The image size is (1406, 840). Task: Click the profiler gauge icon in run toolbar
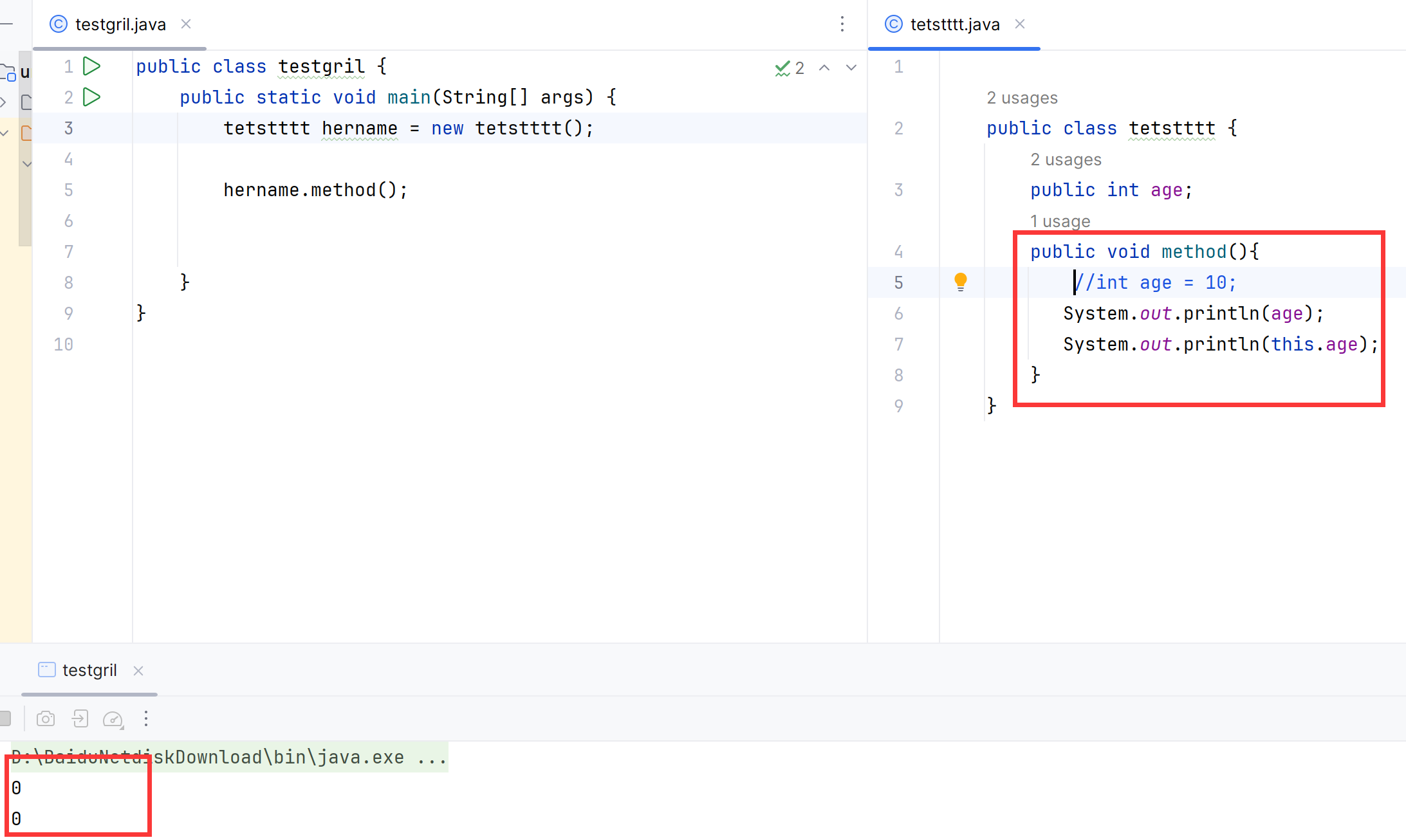pyautogui.click(x=113, y=719)
